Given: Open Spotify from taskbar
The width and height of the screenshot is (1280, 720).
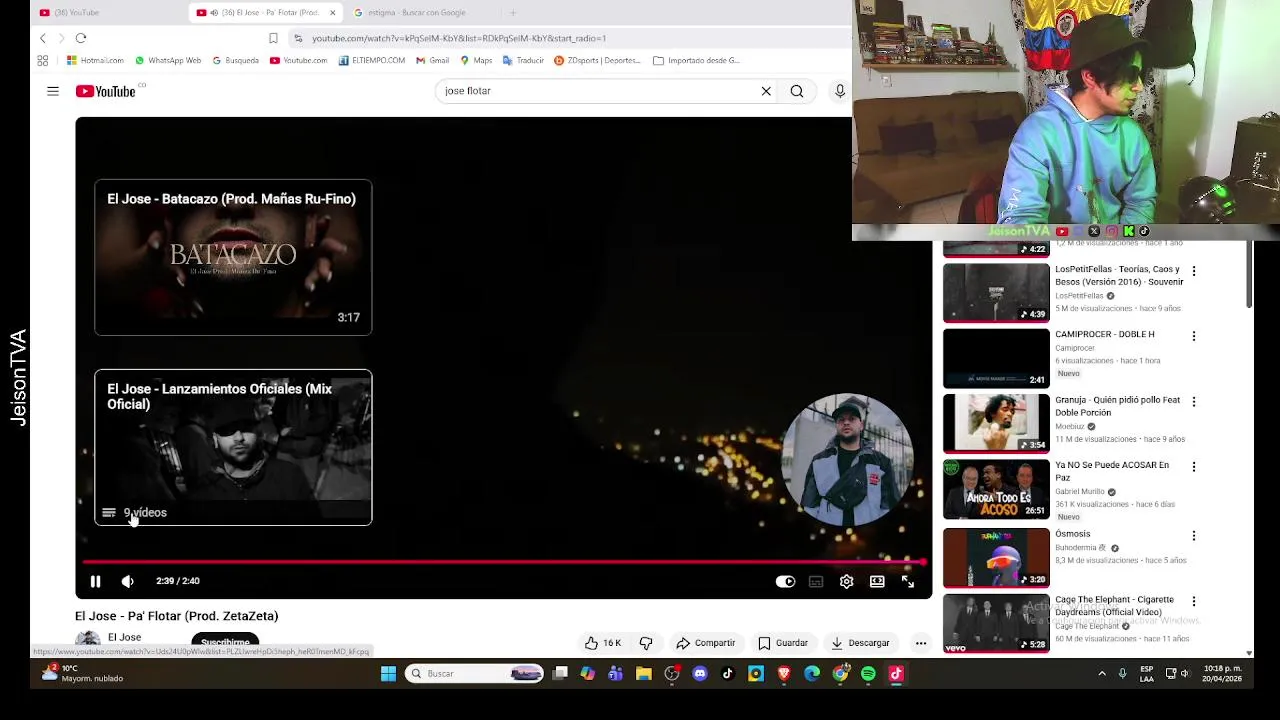Looking at the screenshot, I should 868,674.
